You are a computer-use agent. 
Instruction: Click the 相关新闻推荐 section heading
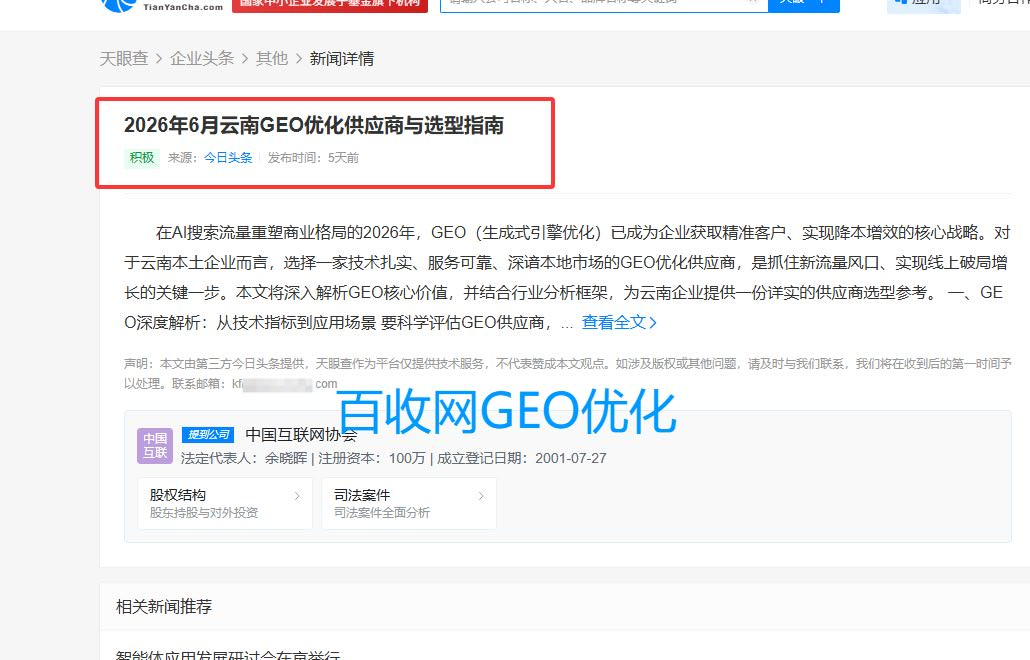(164, 606)
